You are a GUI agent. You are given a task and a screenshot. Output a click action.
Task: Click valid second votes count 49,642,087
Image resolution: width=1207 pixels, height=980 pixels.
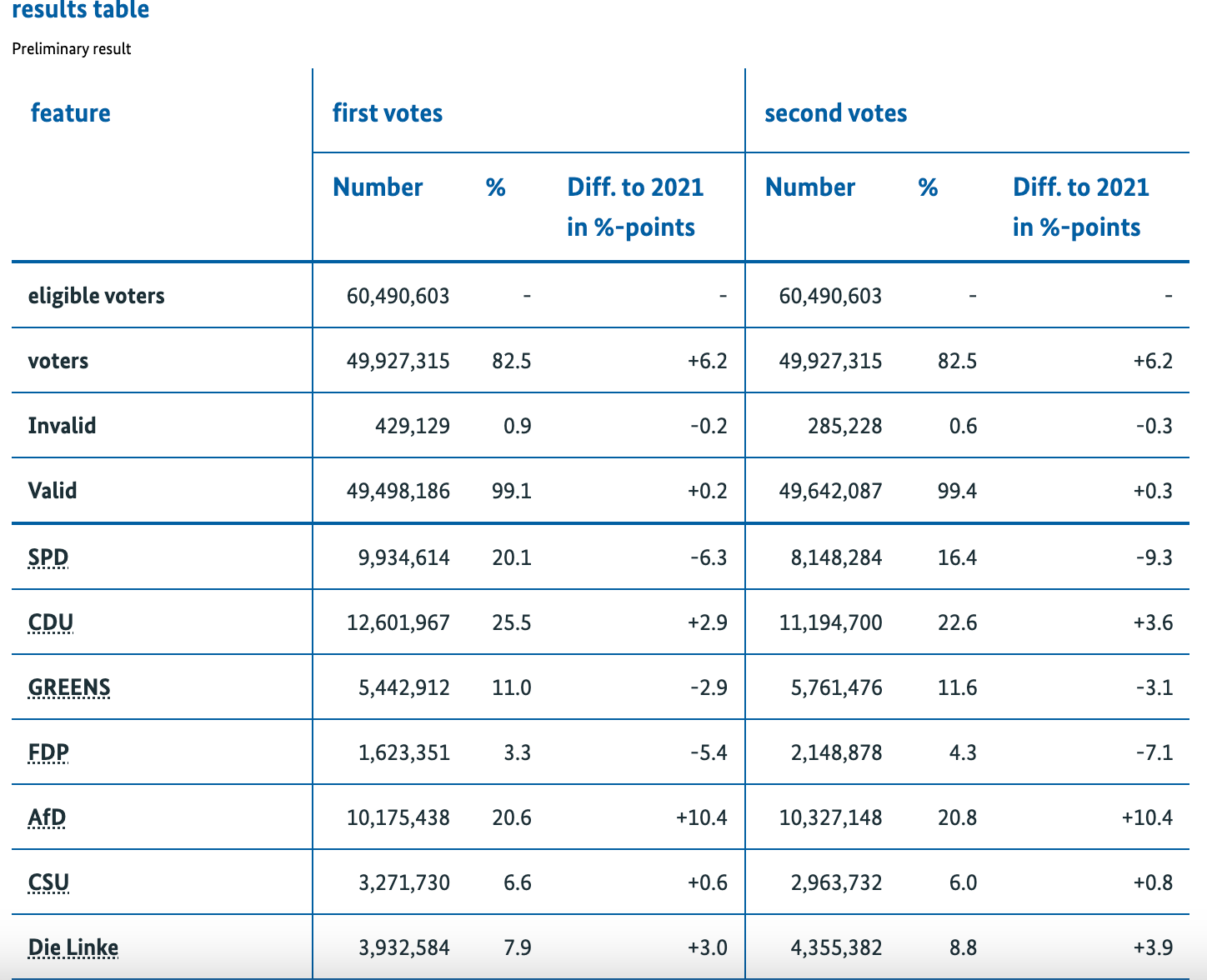(x=831, y=491)
